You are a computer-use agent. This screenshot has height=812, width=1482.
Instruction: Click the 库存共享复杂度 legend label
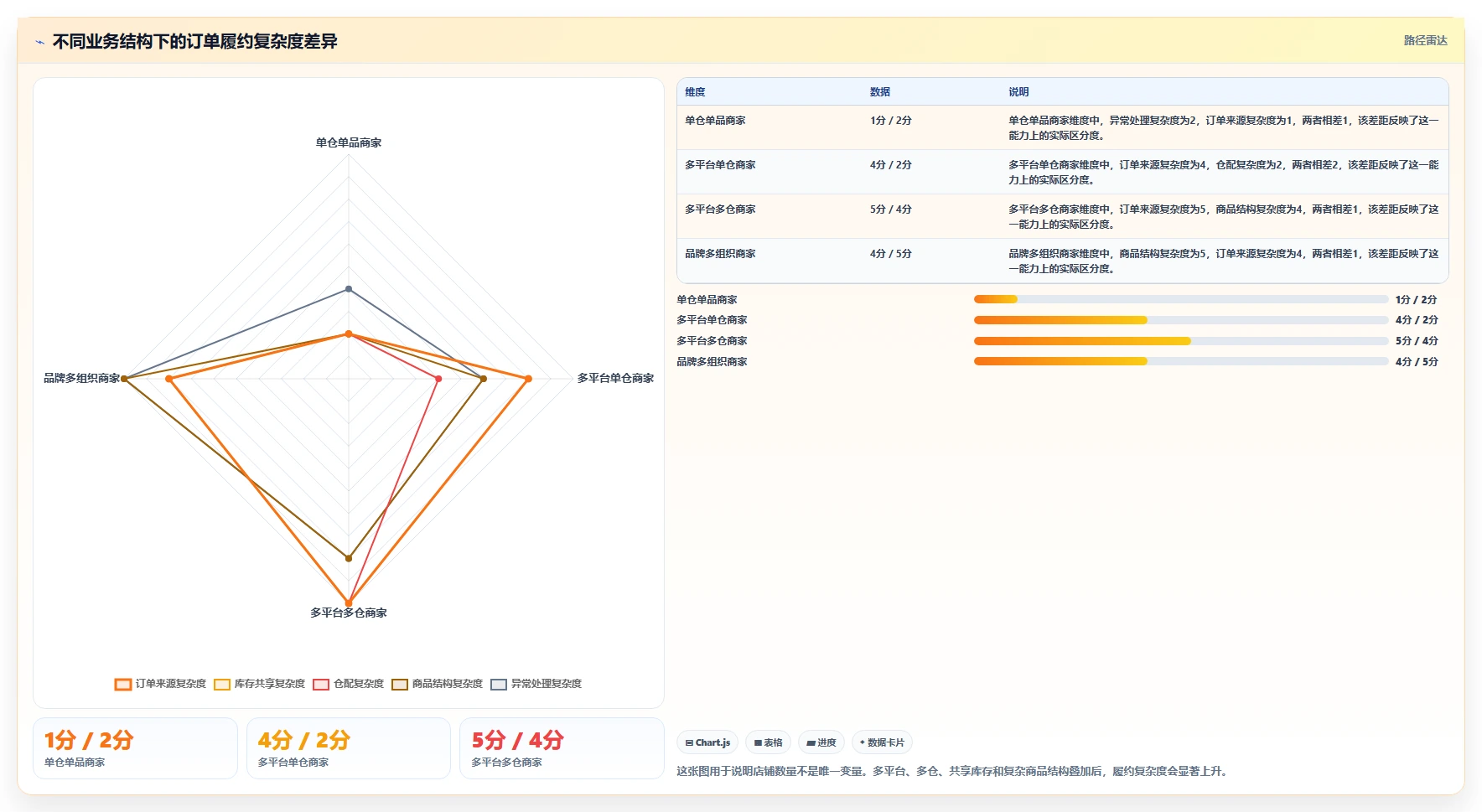[270, 684]
